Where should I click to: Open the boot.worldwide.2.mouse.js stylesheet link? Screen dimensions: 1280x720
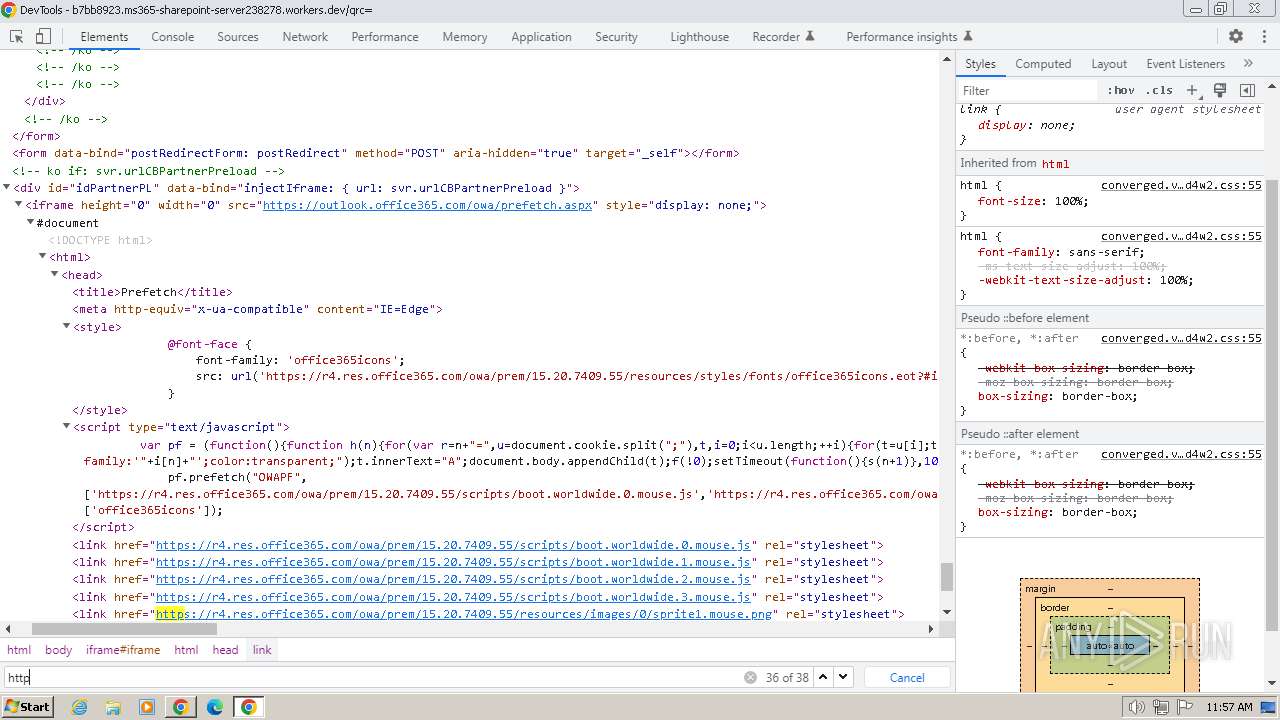pos(453,579)
